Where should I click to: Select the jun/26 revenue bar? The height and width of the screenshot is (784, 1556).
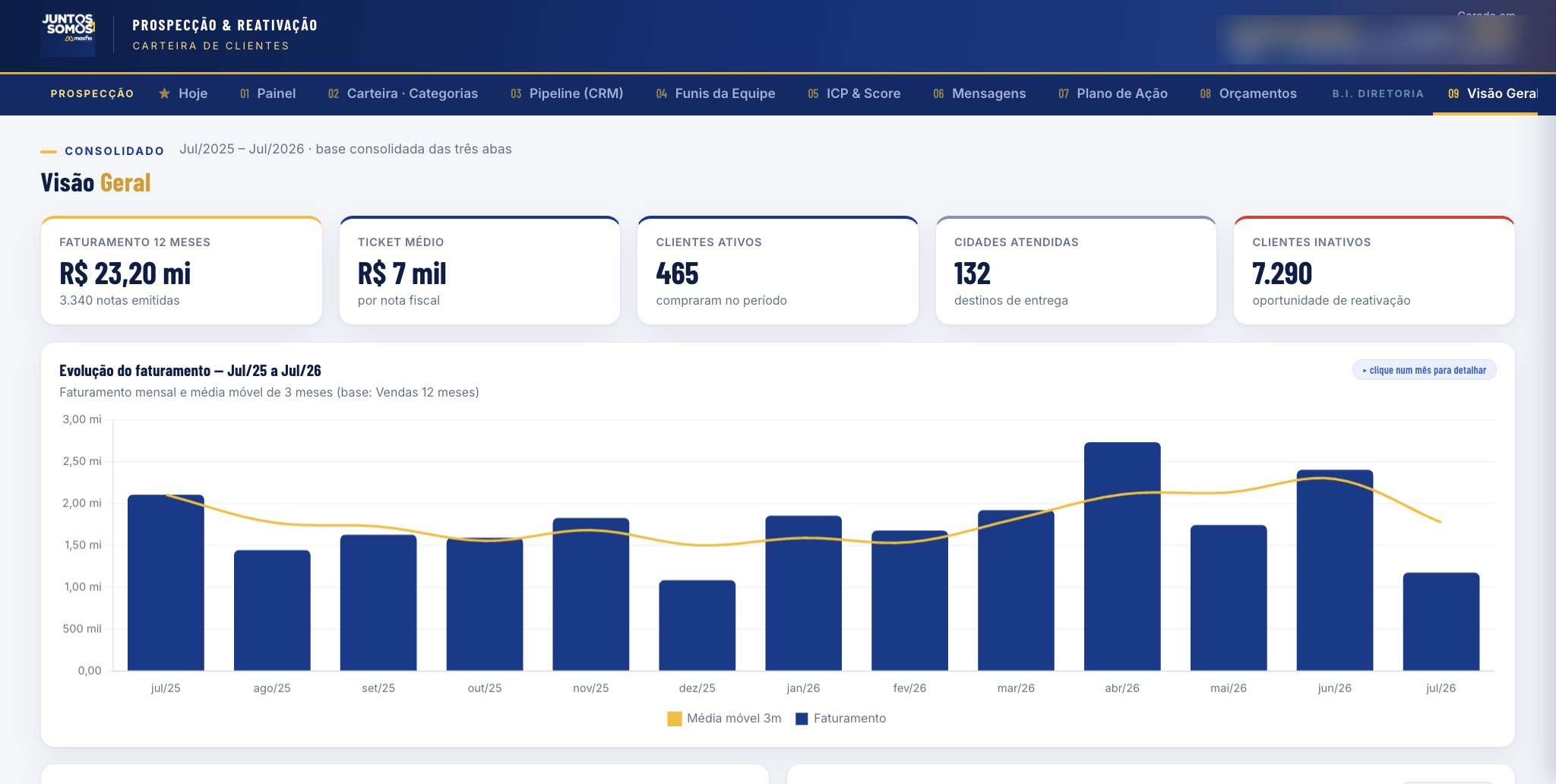click(1335, 571)
